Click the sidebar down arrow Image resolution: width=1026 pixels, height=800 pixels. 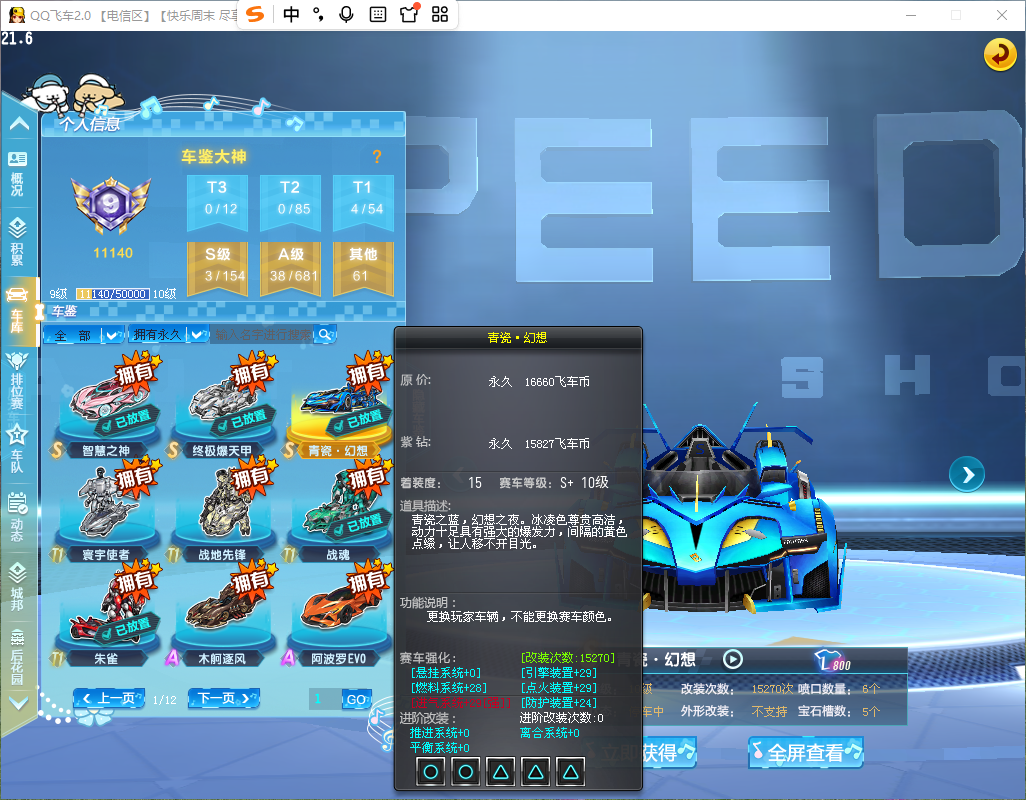click(18, 703)
